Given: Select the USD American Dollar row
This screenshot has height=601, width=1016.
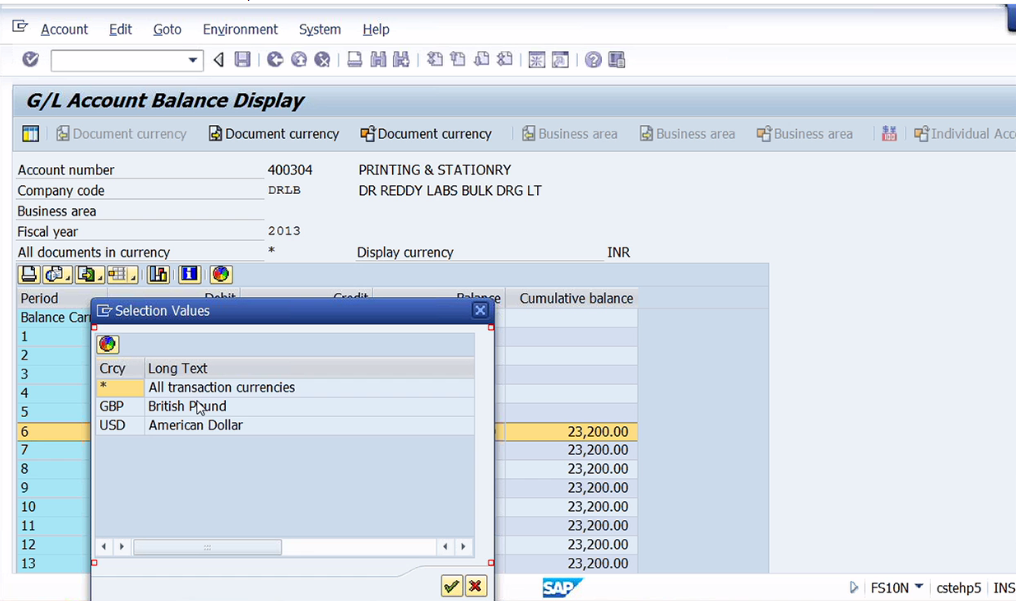Looking at the screenshot, I should point(285,425).
